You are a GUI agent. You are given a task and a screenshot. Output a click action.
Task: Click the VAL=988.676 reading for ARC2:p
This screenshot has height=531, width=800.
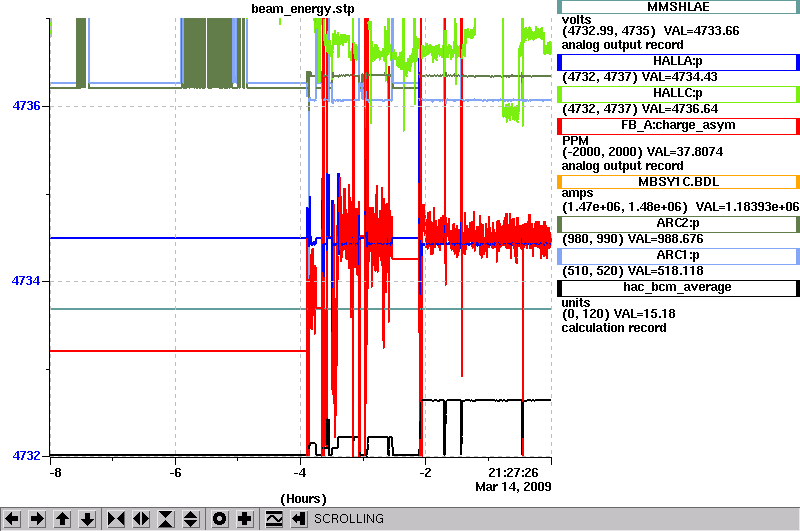coord(665,239)
